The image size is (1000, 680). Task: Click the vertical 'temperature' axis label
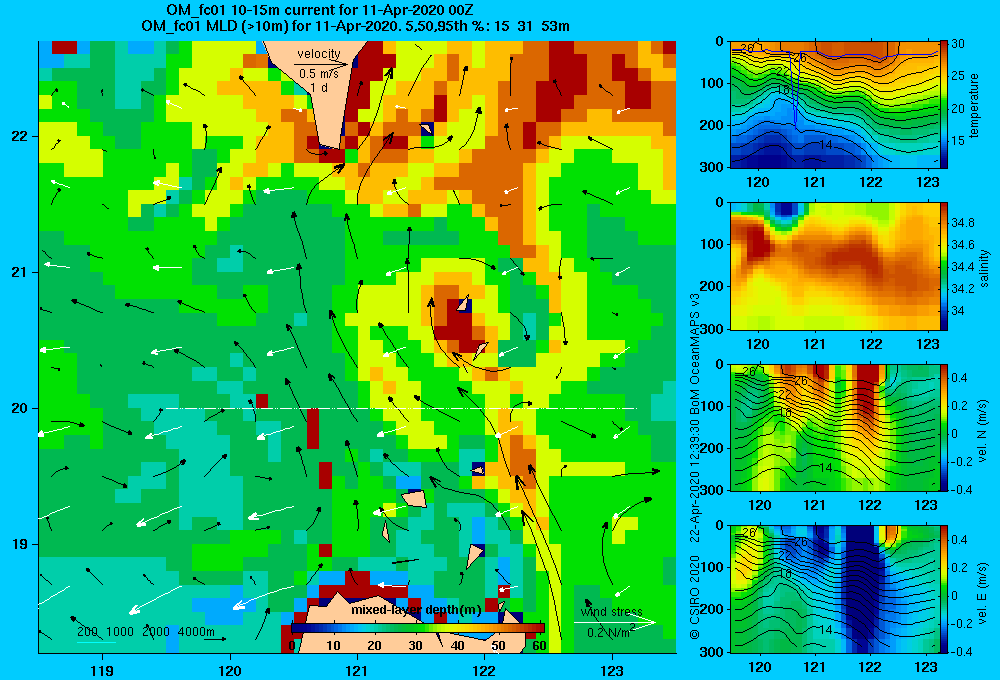[974, 105]
